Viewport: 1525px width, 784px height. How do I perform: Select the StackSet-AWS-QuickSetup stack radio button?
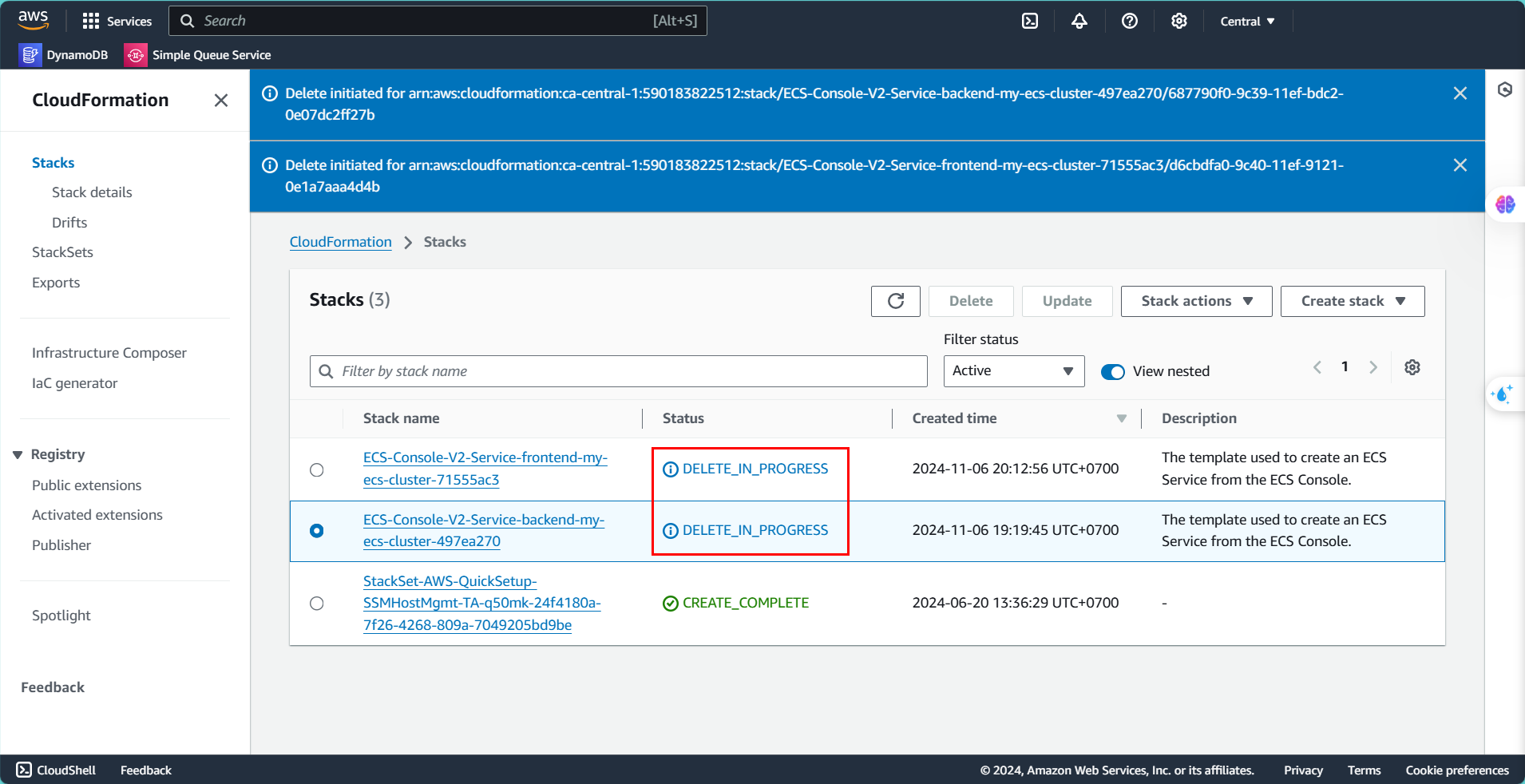pyautogui.click(x=317, y=603)
